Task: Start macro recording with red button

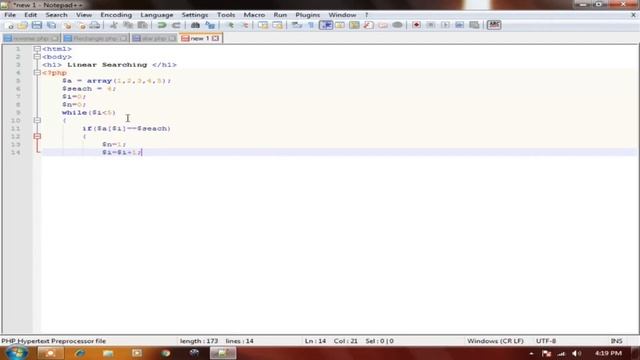Action: pyautogui.click(x=416, y=25)
